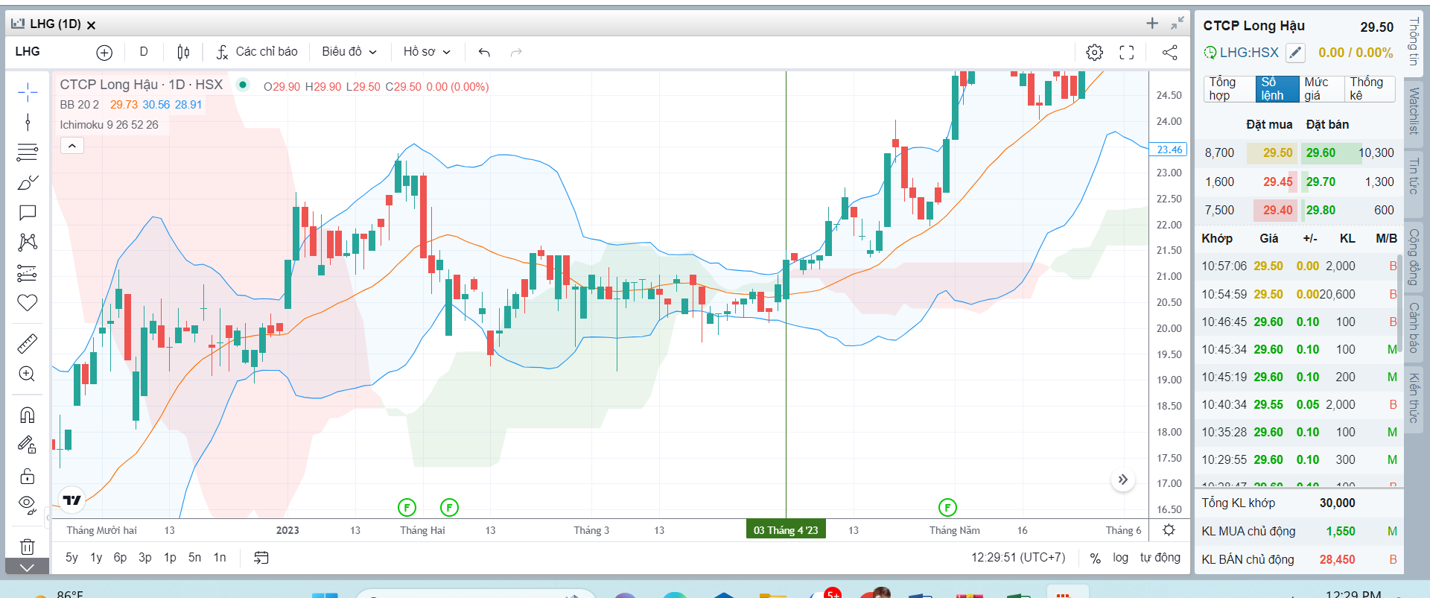This screenshot has width=1437, height=598.
Task: Switch to the Thống kê tab
Action: [1369, 89]
